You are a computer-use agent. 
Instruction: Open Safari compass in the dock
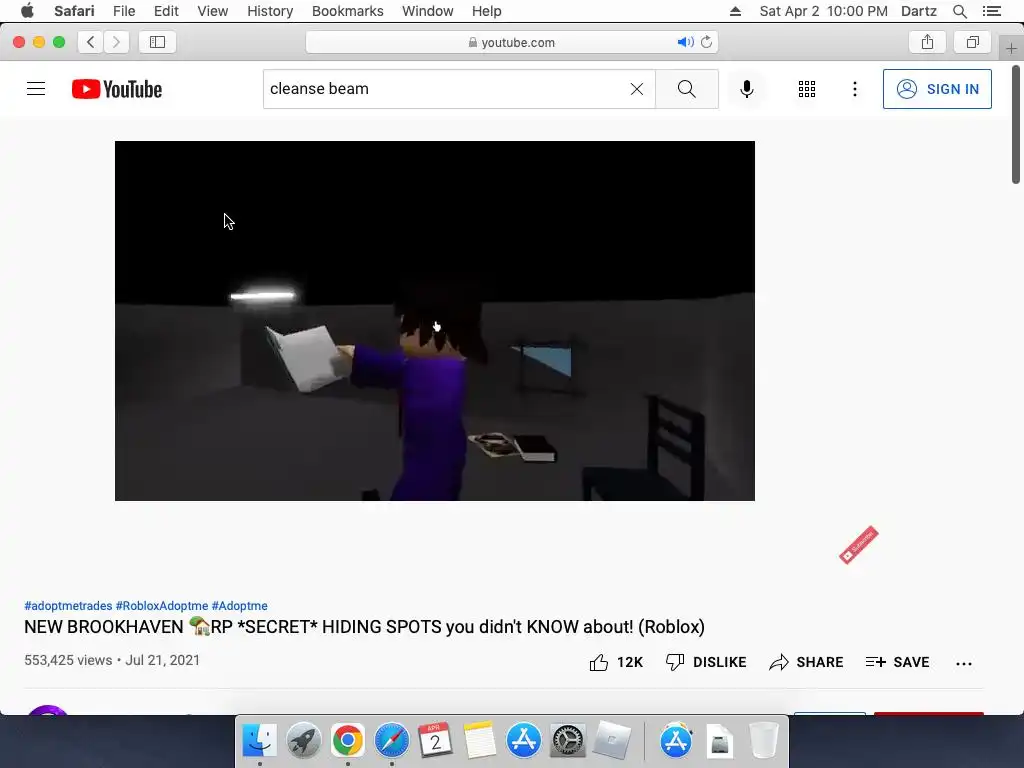[x=392, y=741]
